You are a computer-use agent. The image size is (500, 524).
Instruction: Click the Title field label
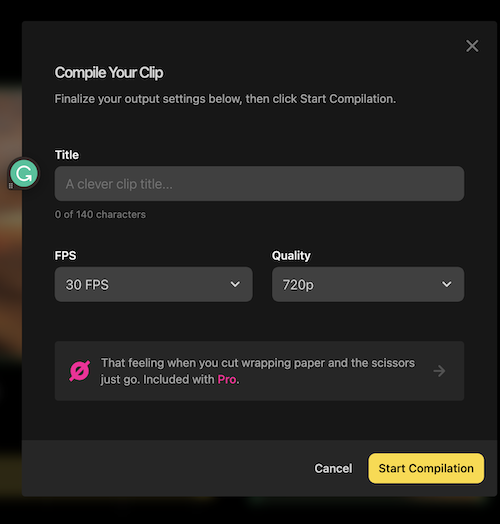point(67,155)
